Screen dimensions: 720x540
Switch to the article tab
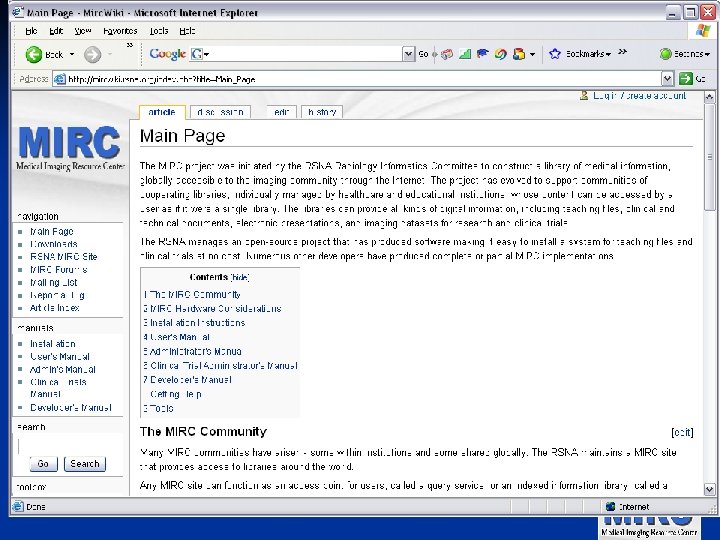162,112
